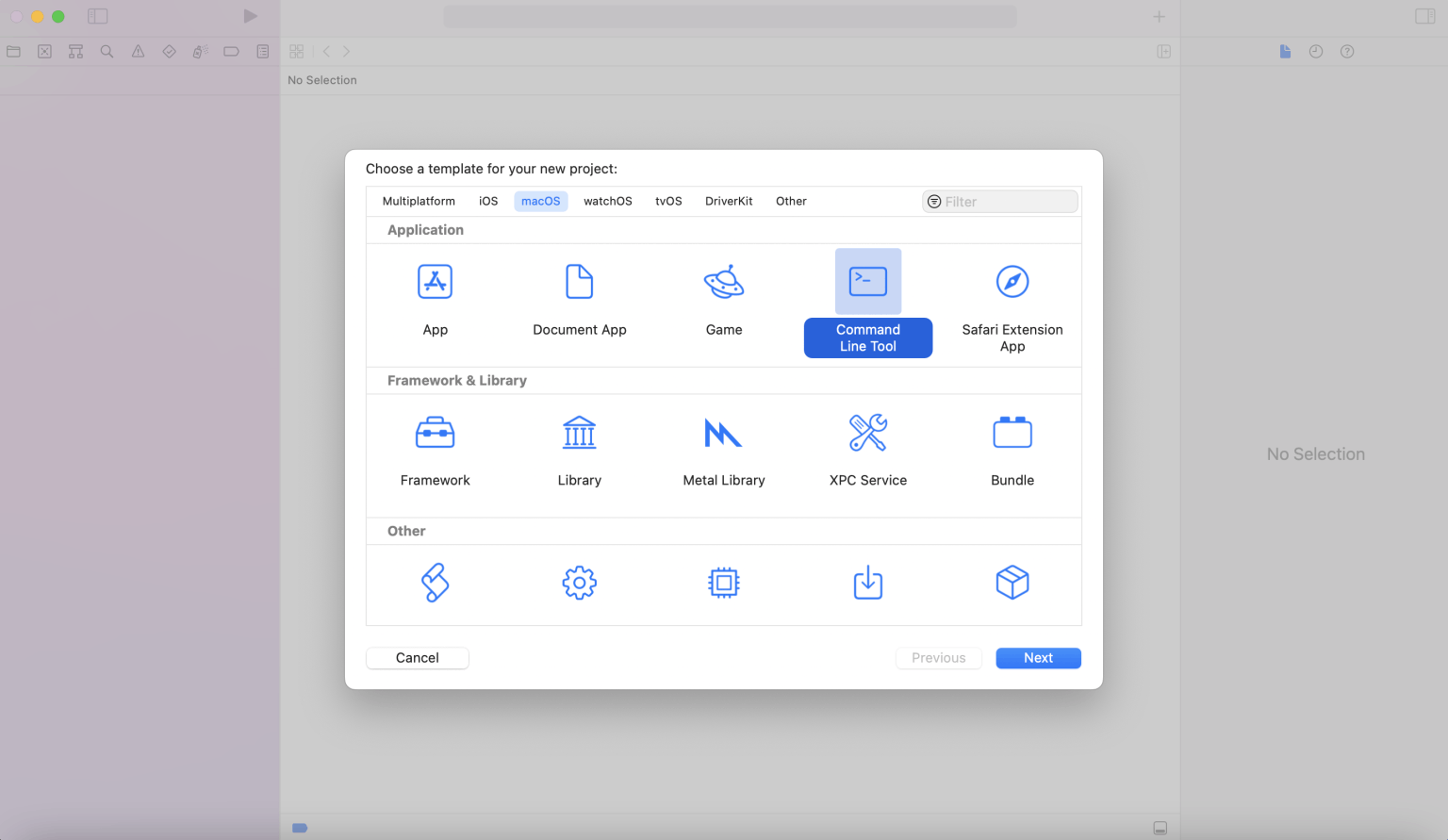The image size is (1448, 840).
Task: Click "No Selection" in the jump bar
Action: pyautogui.click(x=322, y=80)
